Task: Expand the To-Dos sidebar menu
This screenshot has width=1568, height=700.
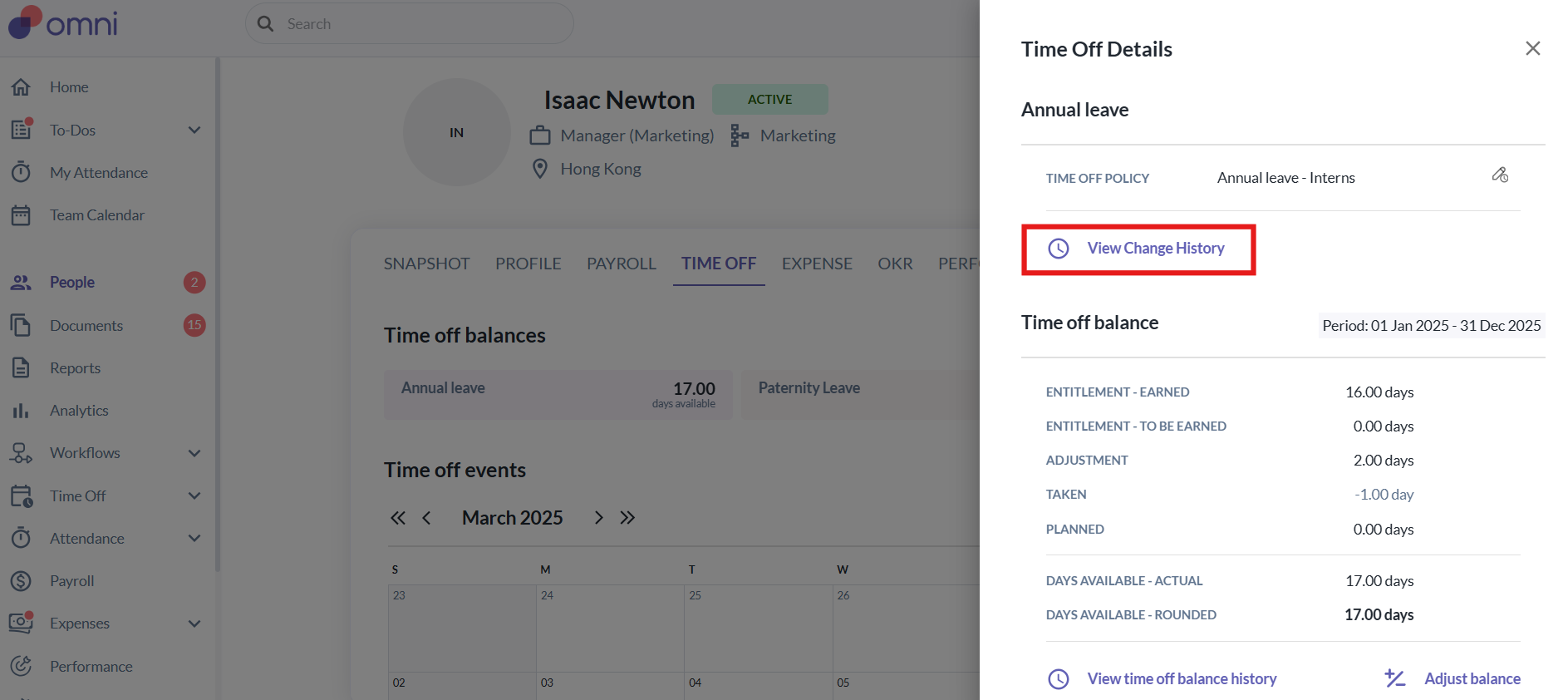Action: click(194, 131)
